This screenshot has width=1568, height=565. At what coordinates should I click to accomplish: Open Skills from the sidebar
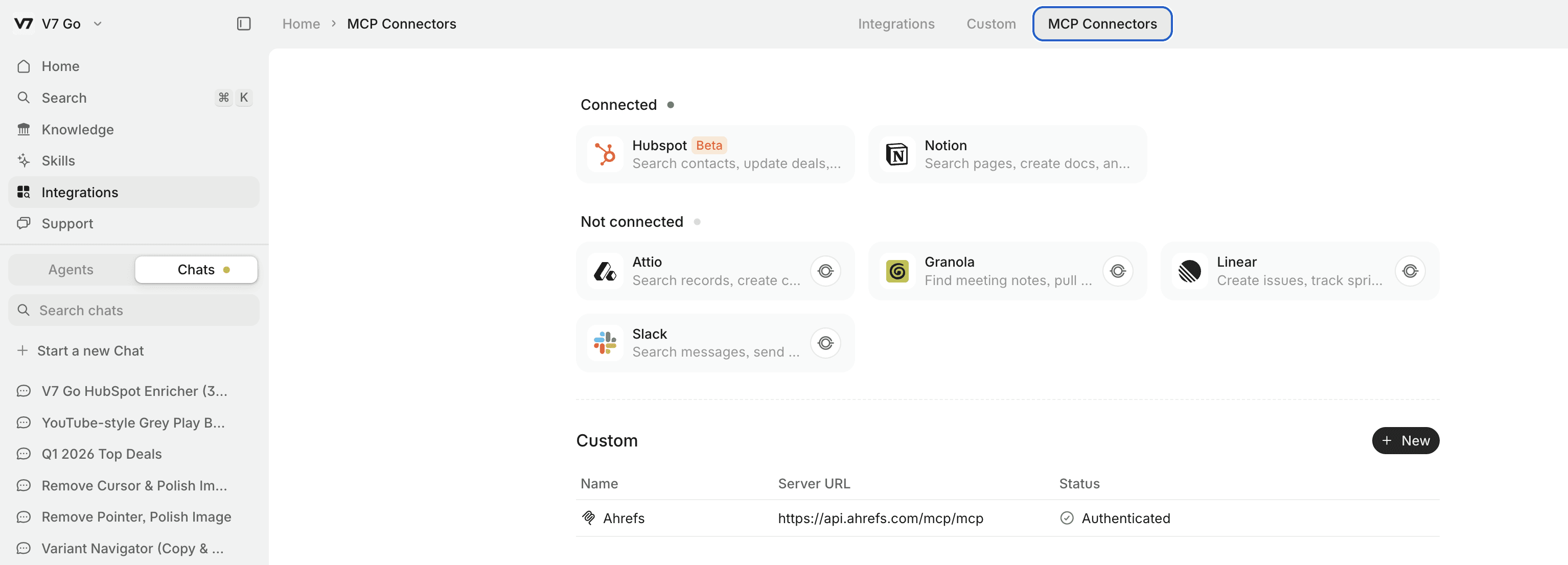(x=58, y=160)
